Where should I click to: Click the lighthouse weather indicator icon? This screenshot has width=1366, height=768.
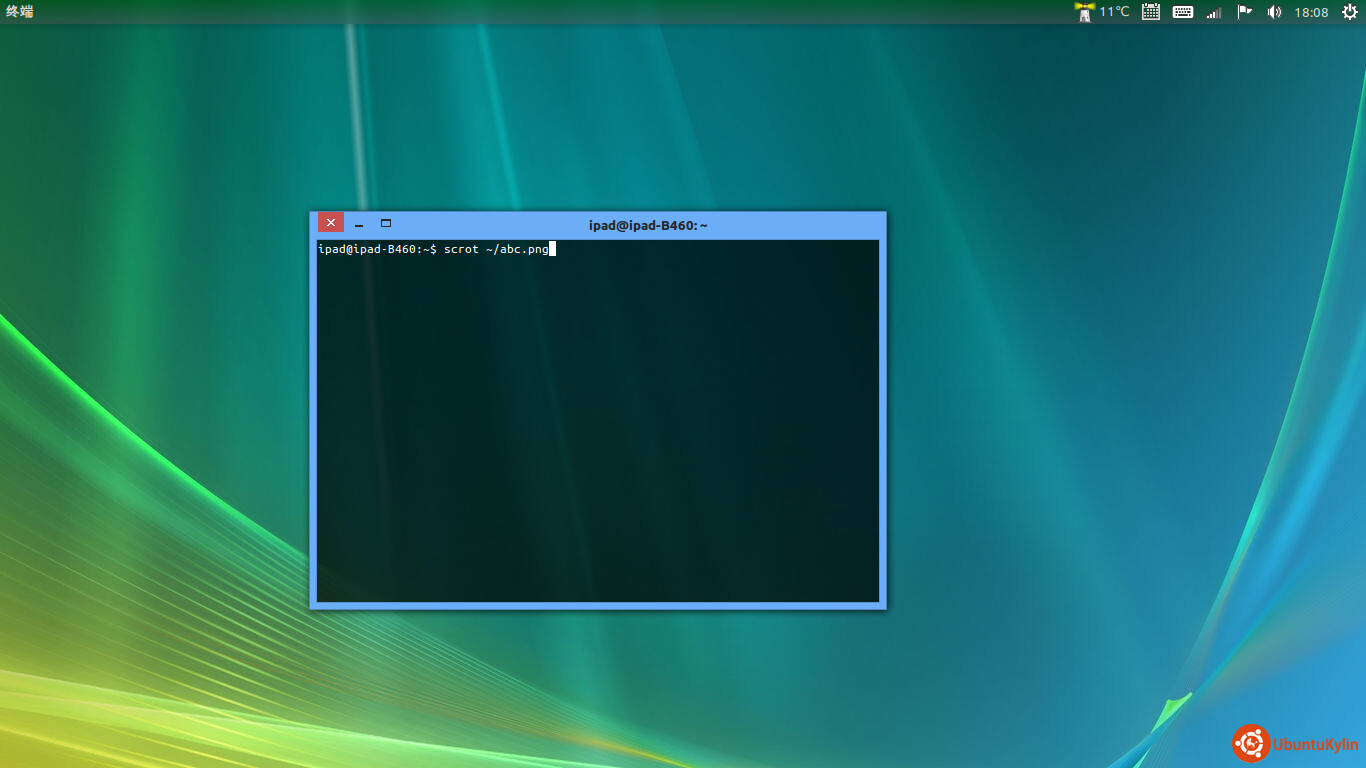[1084, 12]
